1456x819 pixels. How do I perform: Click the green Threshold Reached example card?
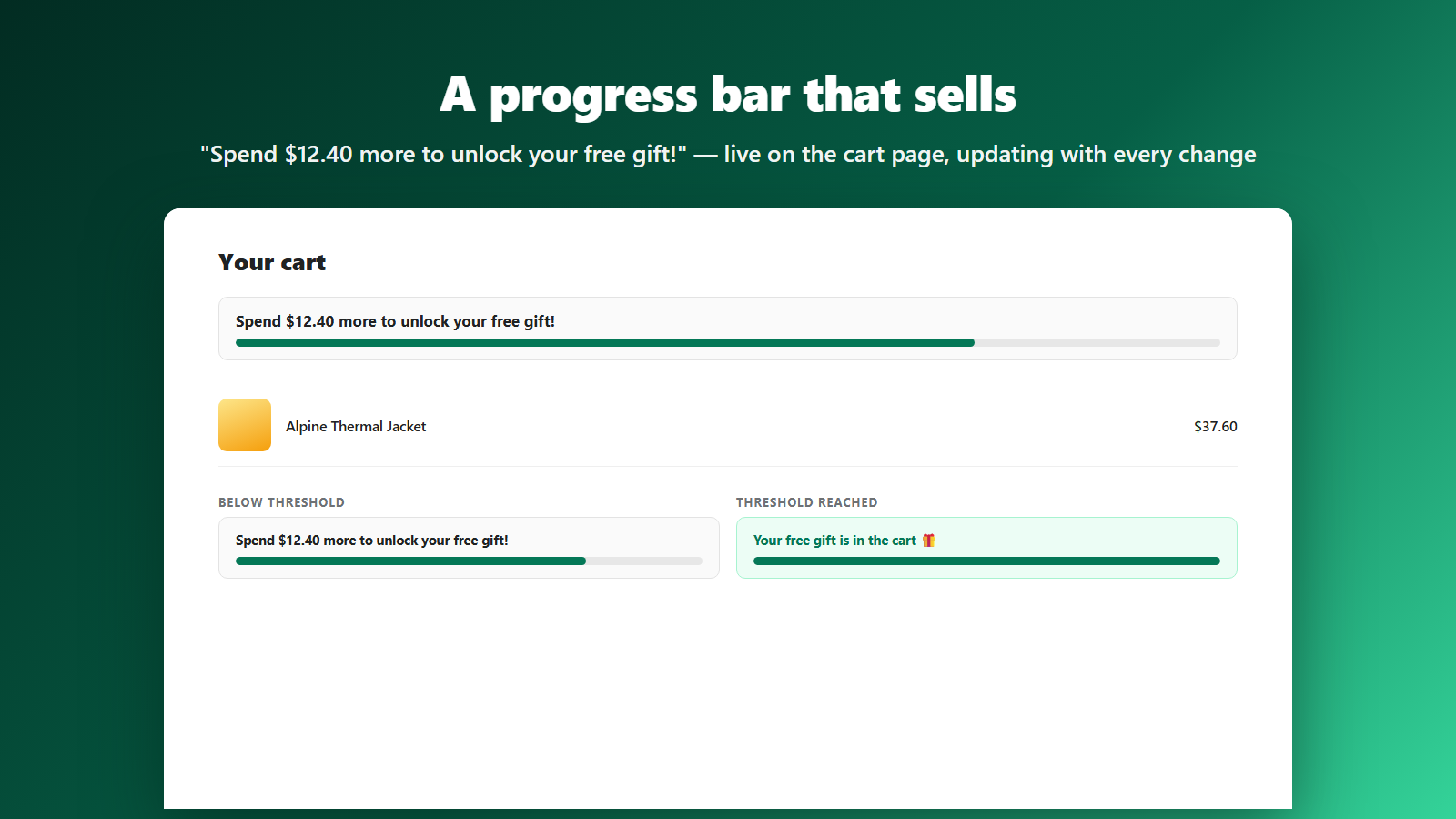coord(986,548)
